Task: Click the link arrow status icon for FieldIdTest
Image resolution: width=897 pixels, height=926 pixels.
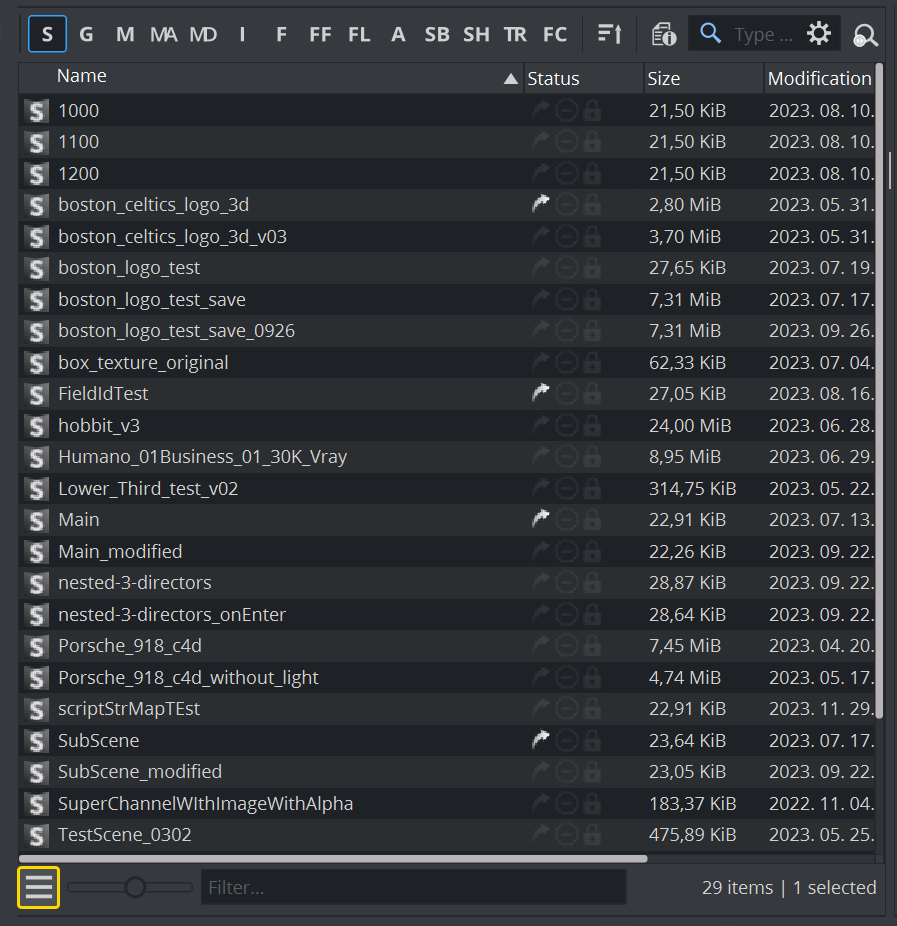Action: pyautogui.click(x=541, y=394)
